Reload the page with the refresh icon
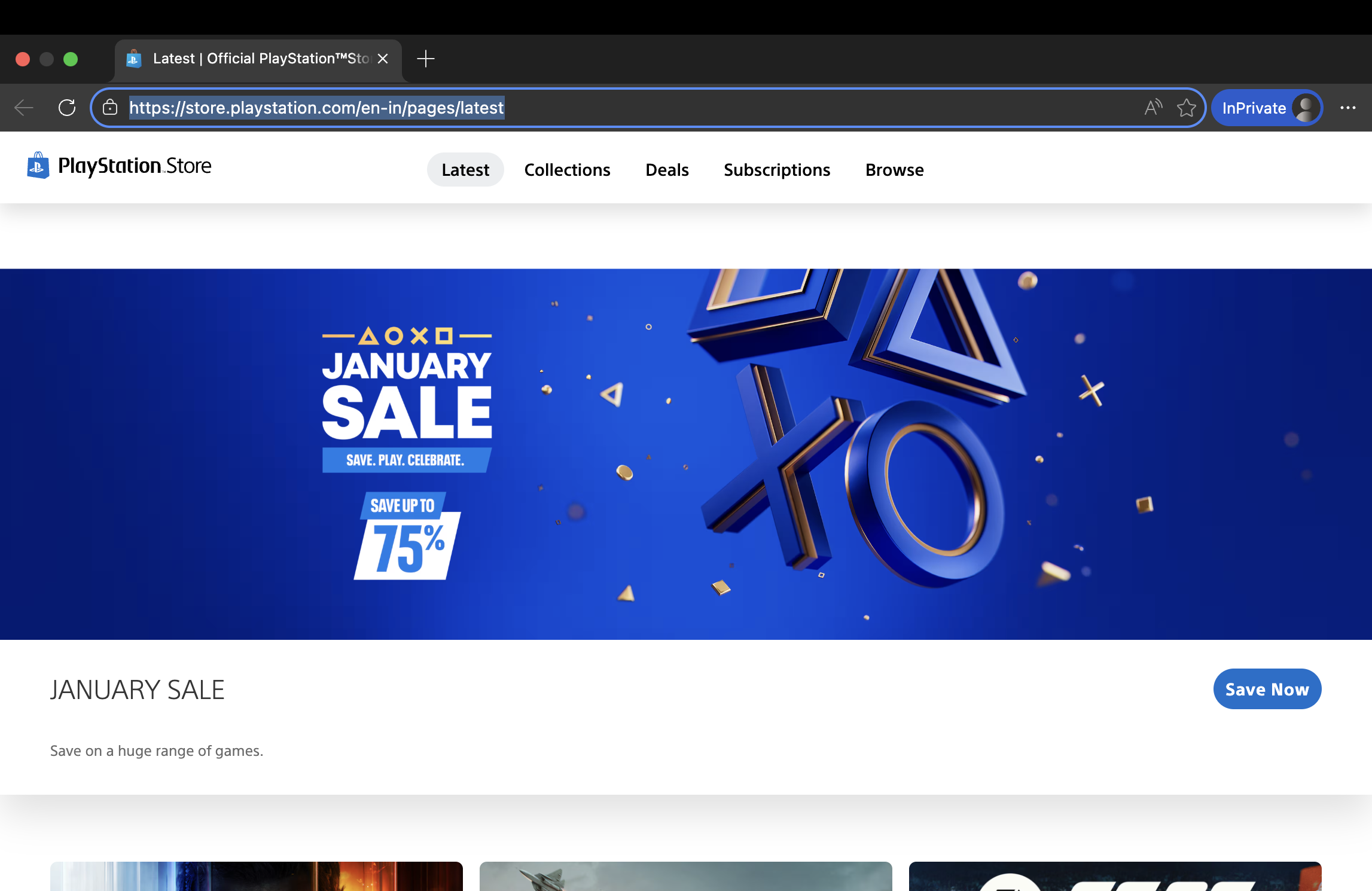The height and width of the screenshot is (891, 1372). point(67,108)
